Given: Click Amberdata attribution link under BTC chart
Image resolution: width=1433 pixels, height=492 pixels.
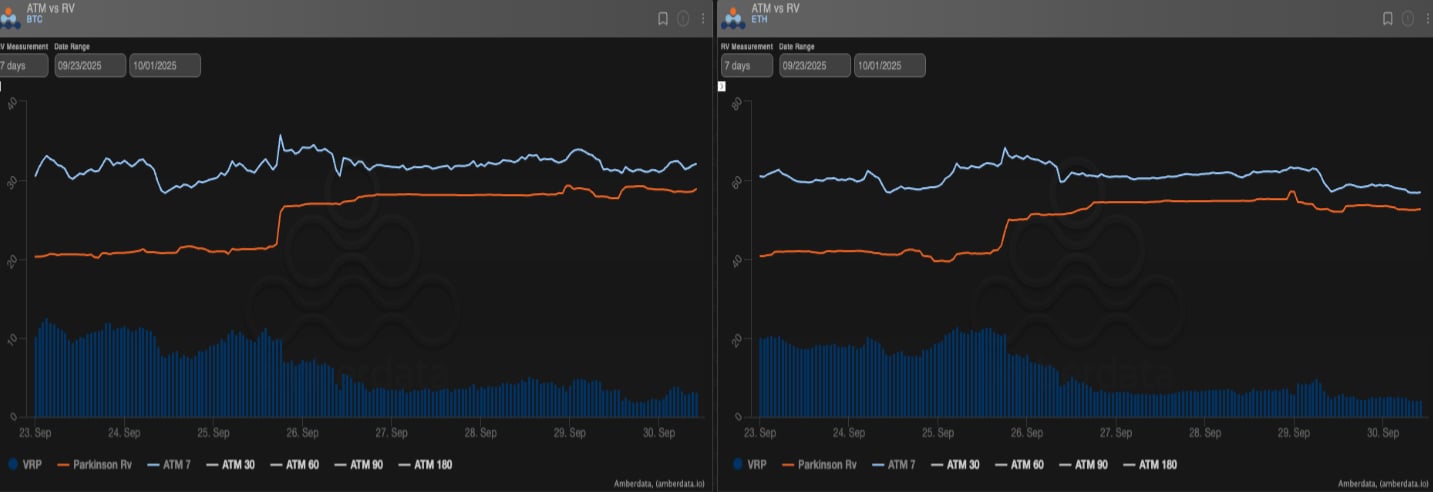Looking at the screenshot, I should point(659,484).
